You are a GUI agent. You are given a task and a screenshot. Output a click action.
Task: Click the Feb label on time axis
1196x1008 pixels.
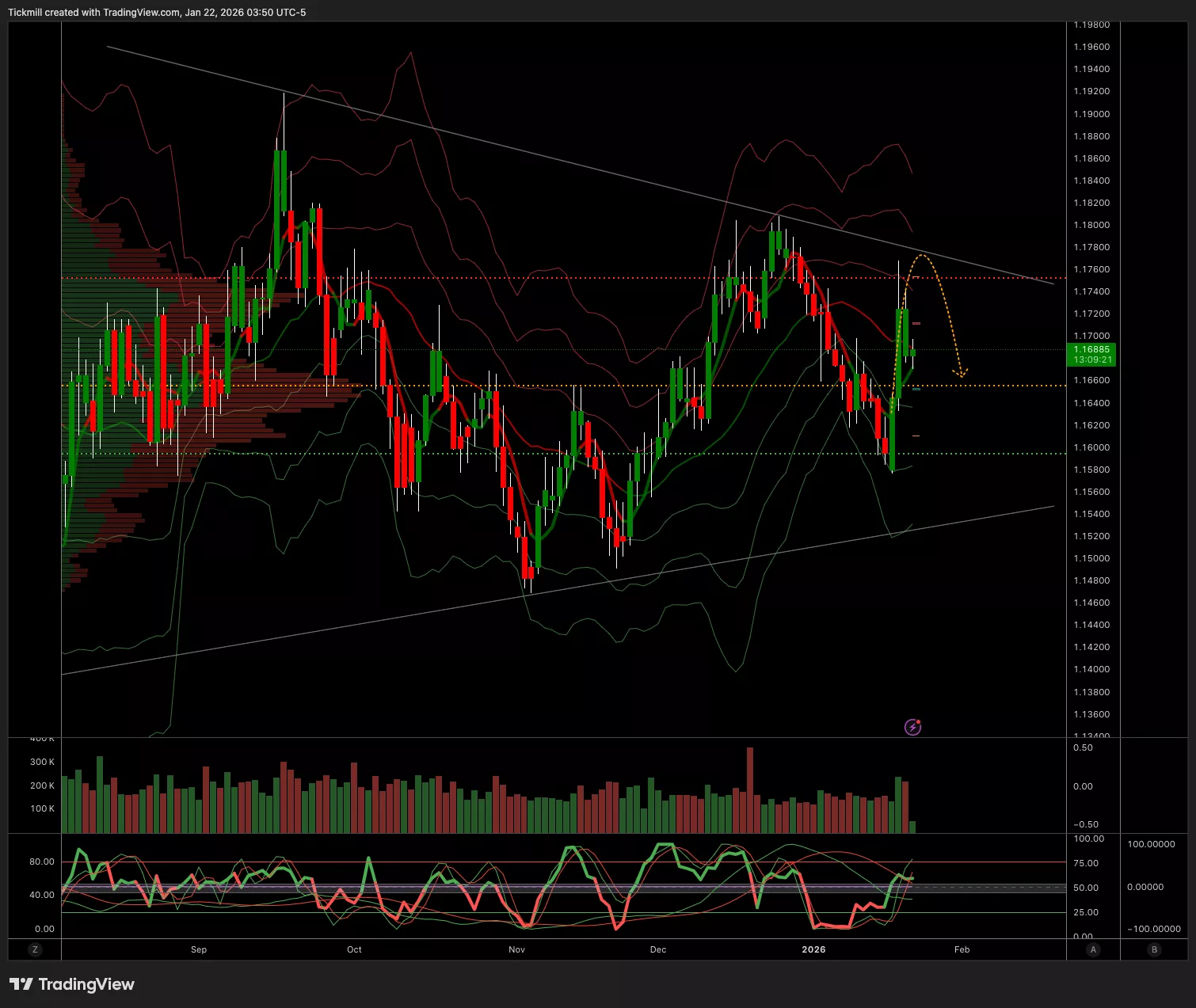[962, 949]
